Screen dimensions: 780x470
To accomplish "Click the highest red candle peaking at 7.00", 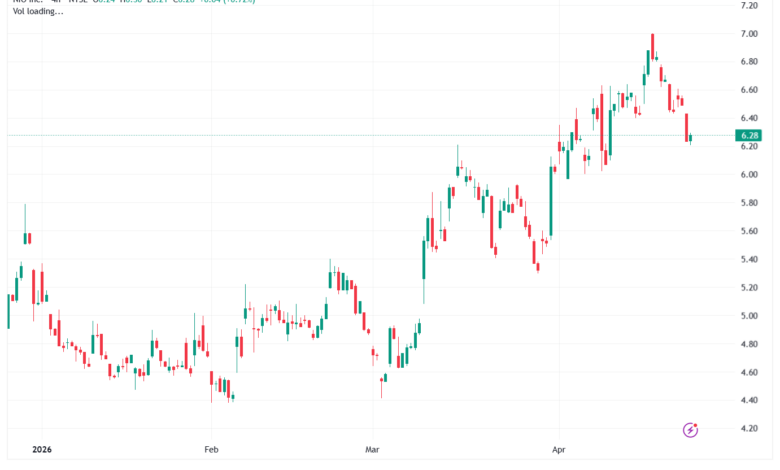I will coord(652,47).
